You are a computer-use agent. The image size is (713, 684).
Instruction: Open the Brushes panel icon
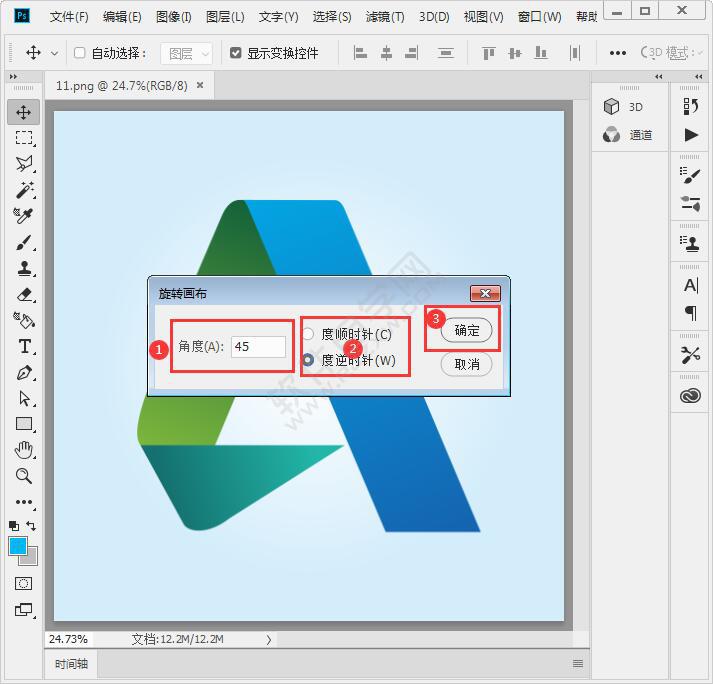pyautogui.click(x=690, y=176)
